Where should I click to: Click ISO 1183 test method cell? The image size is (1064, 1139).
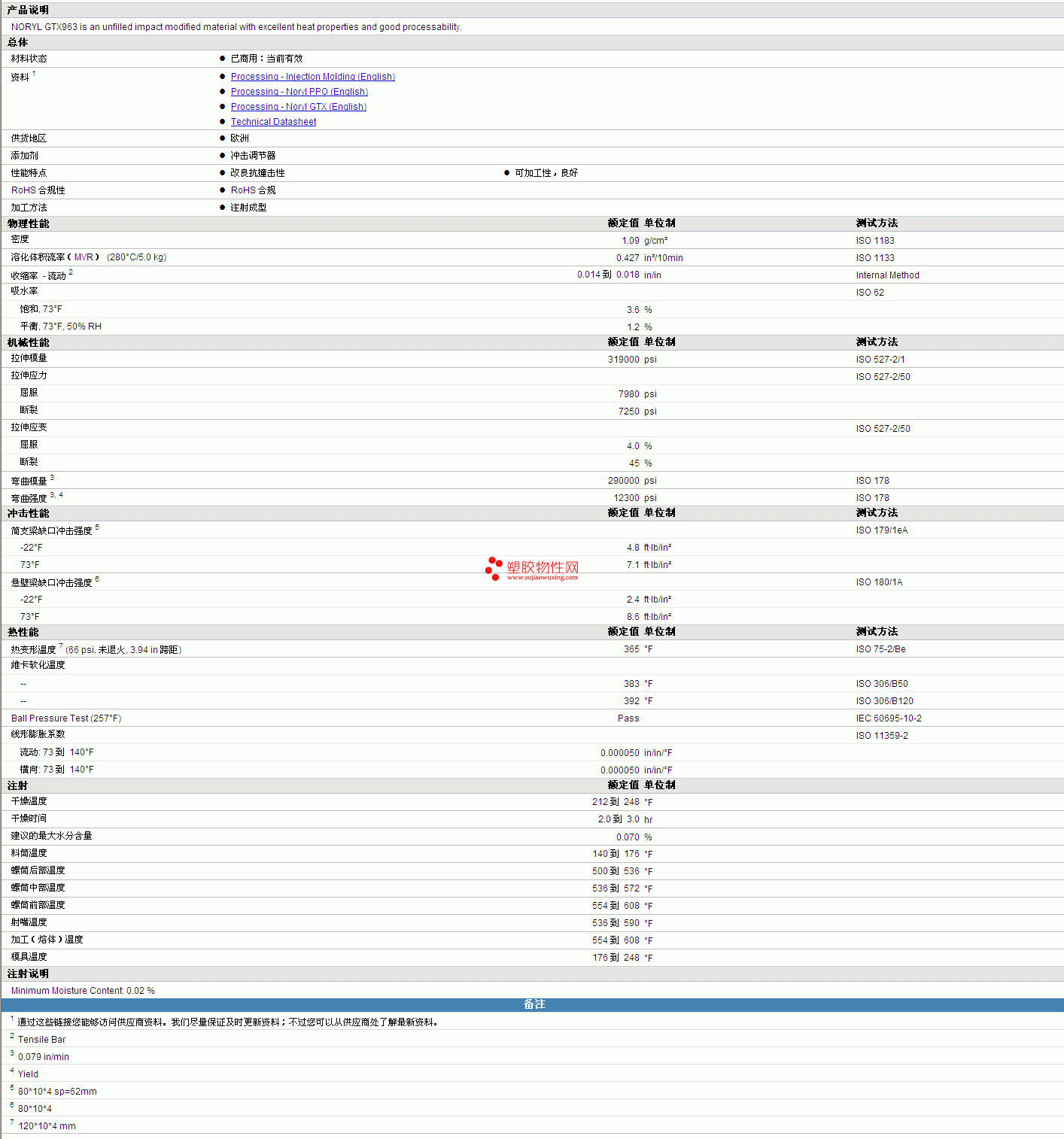click(875, 241)
